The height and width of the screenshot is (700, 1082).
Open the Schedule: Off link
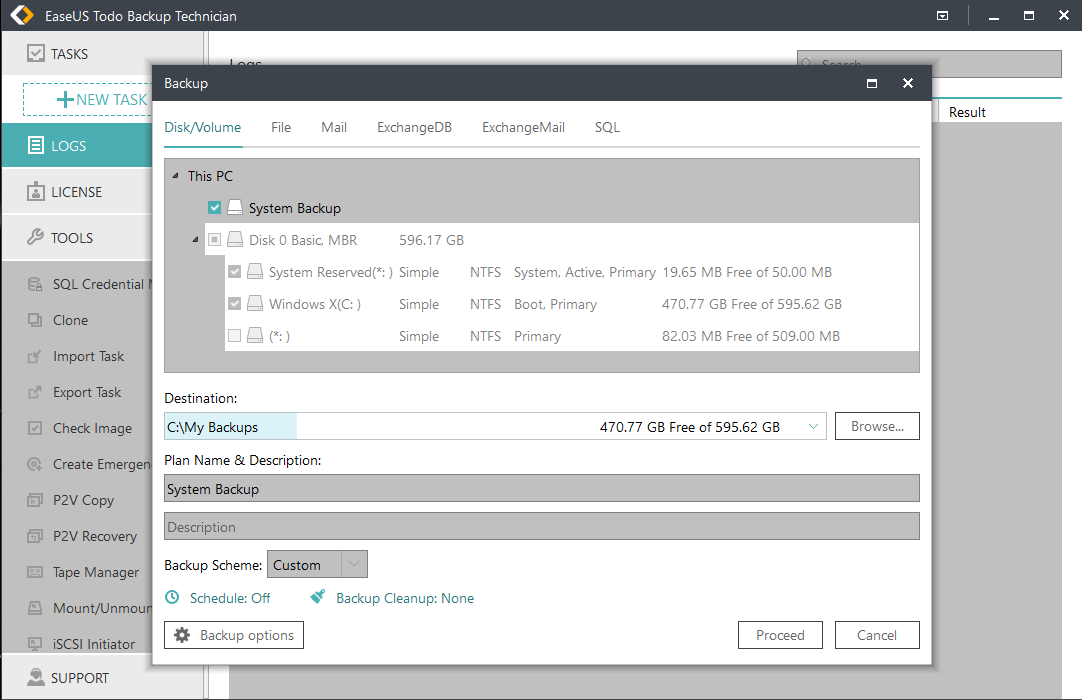coord(230,598)
